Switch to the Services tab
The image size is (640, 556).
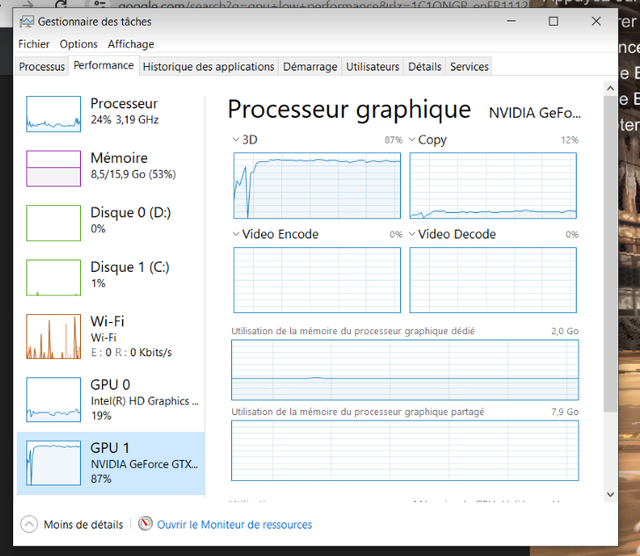tap(469, 67)
